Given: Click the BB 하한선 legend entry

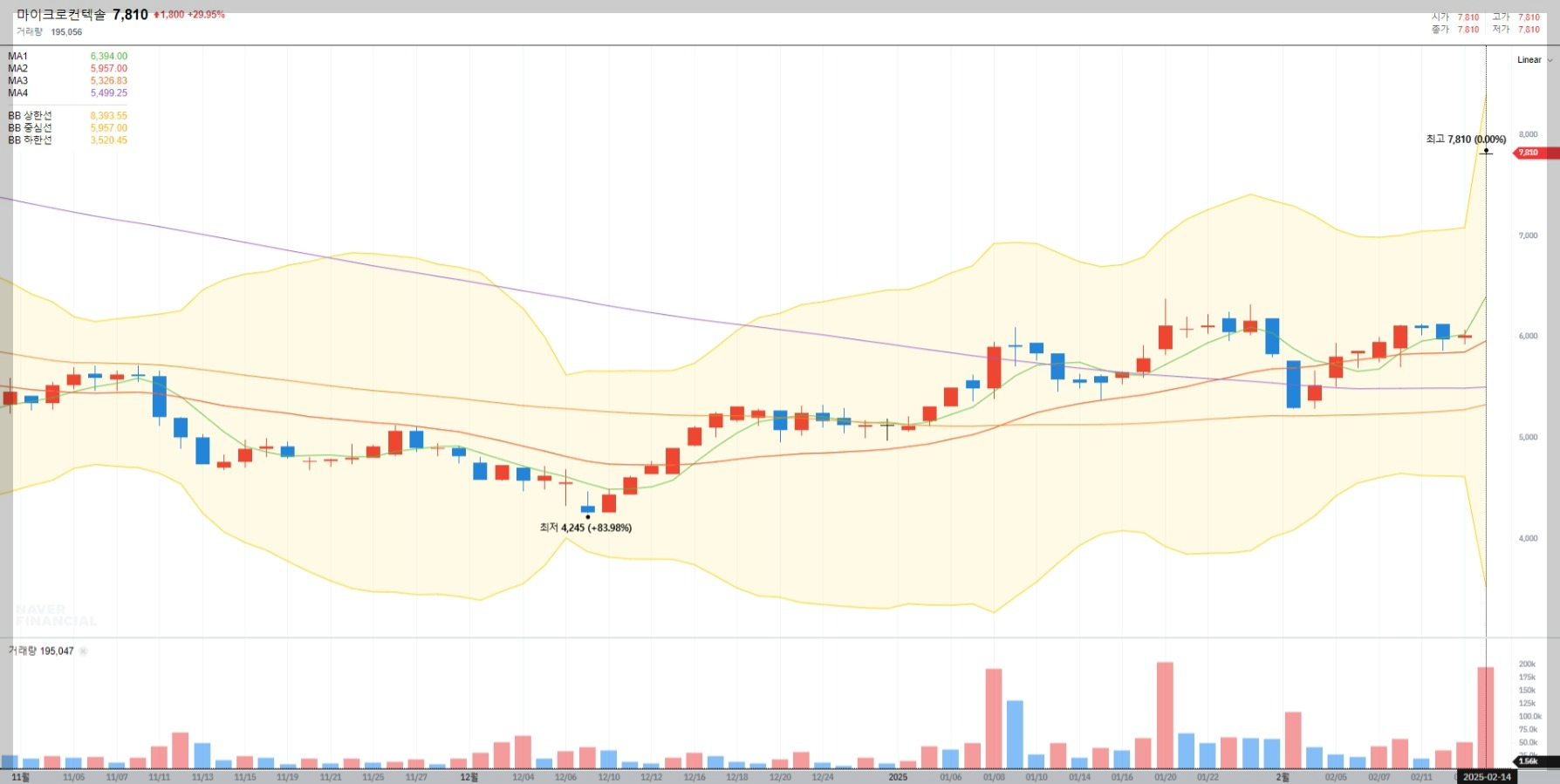Looking at the screenshot, I should click(x=67, y=140).
